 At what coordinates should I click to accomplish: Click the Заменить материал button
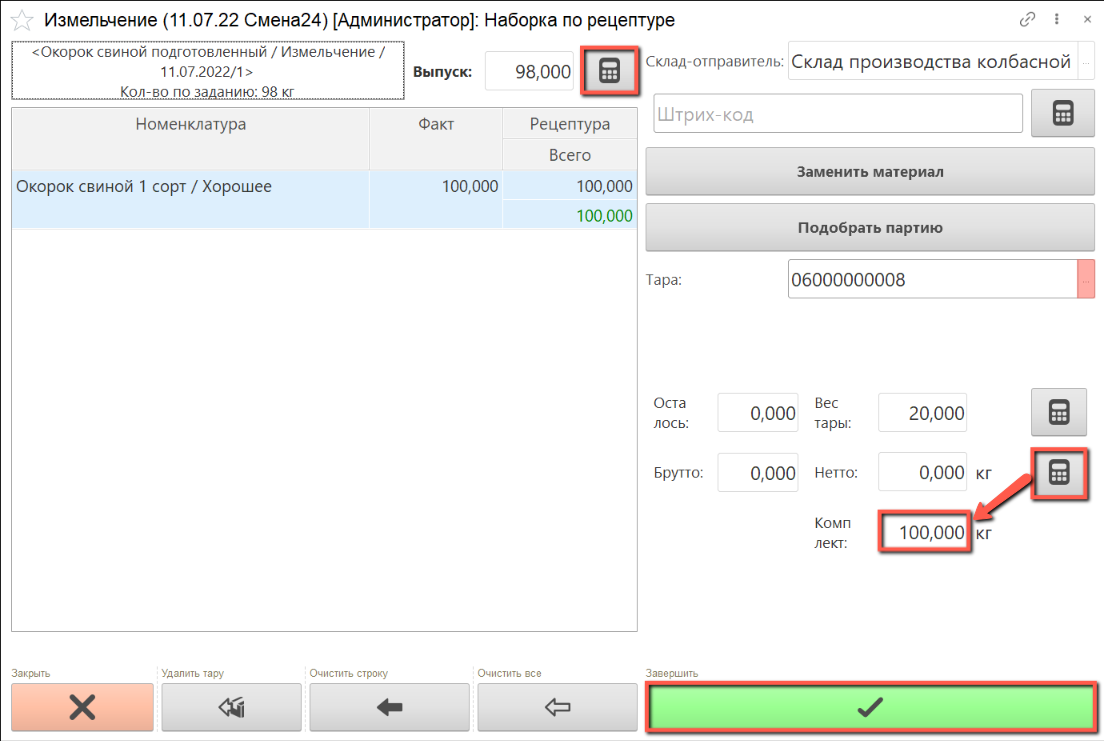[x=870, y=171]
